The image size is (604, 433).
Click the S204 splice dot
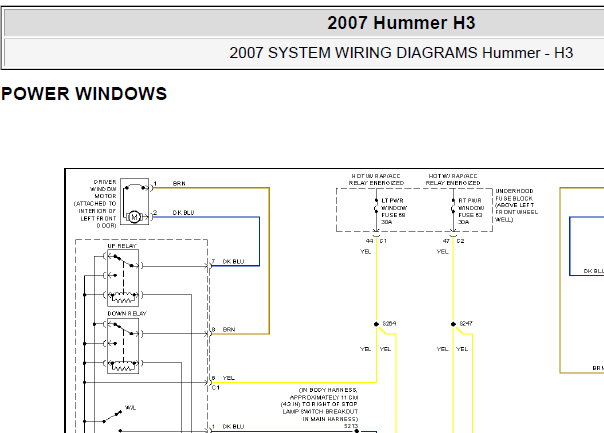(376, 324)
